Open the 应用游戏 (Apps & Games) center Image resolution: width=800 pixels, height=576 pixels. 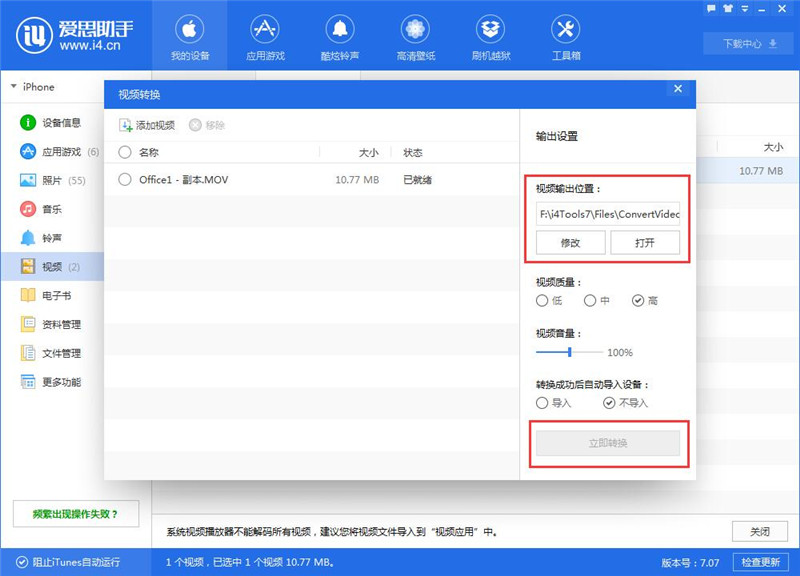[266, 37]
